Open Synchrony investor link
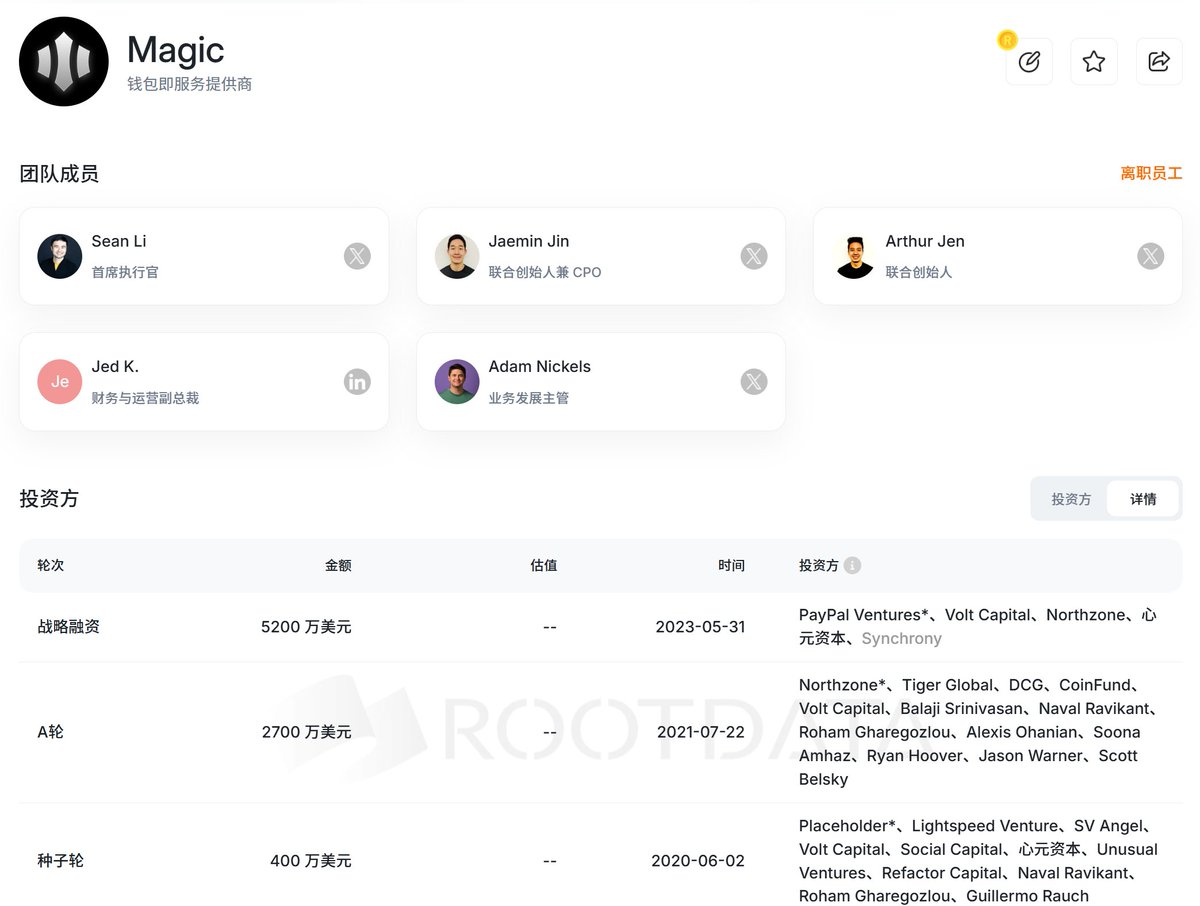Viewport: 1200px width, 906px height. (x=901, y=638)
